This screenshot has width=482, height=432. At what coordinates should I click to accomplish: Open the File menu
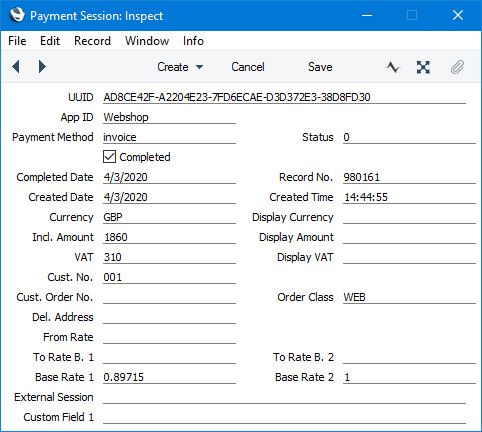pyautogui.click(x=17, y=41)
